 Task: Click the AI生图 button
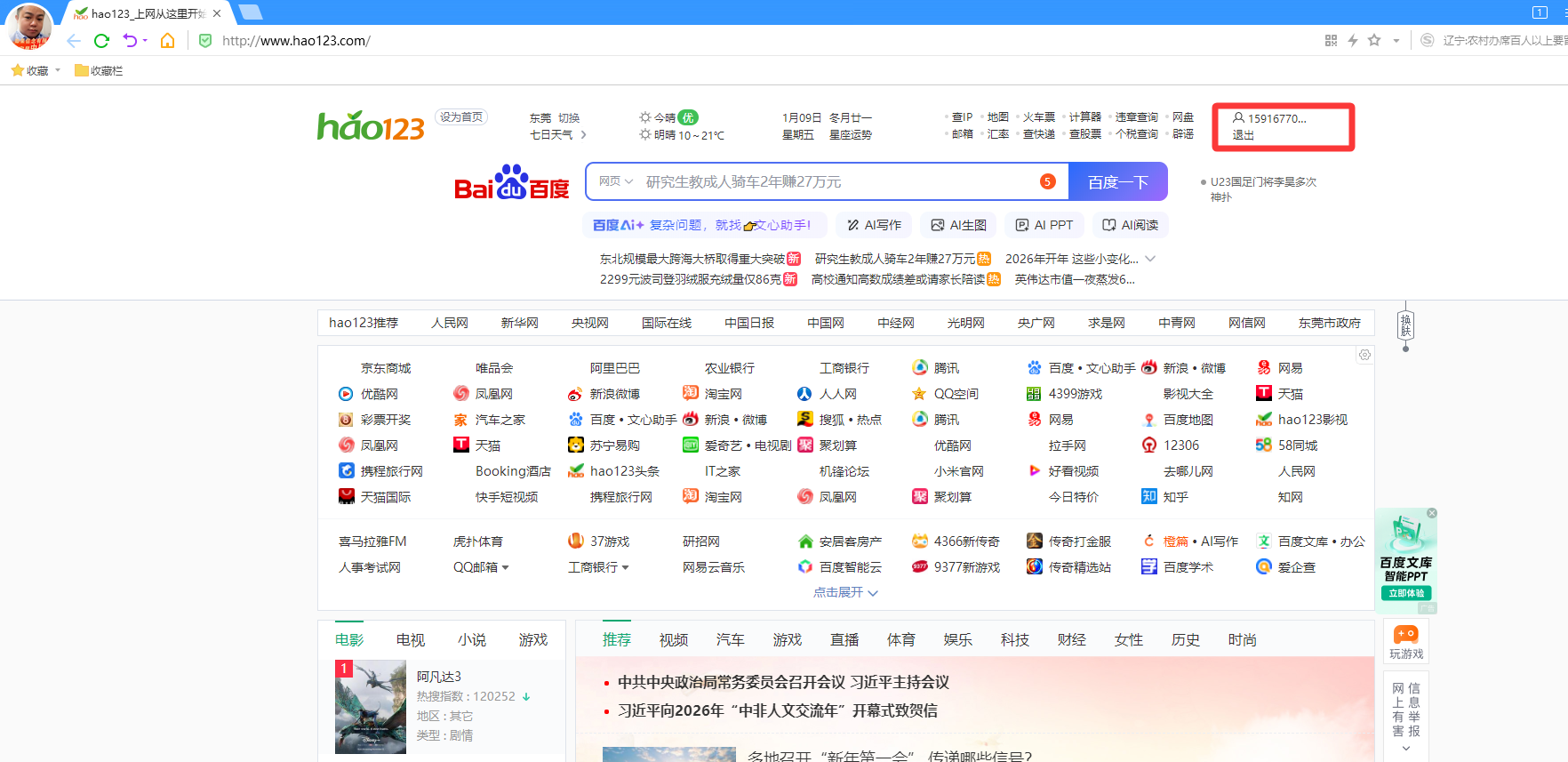point(959,225)
